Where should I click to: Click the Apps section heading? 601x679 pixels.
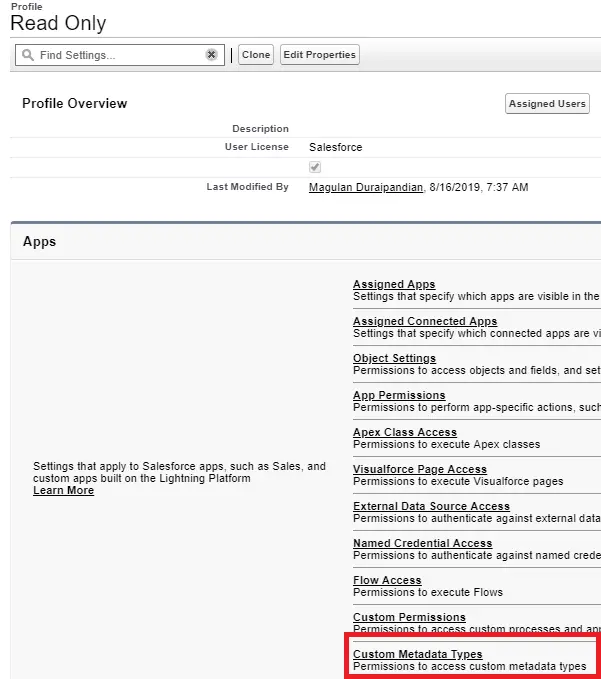click(39, 241)
